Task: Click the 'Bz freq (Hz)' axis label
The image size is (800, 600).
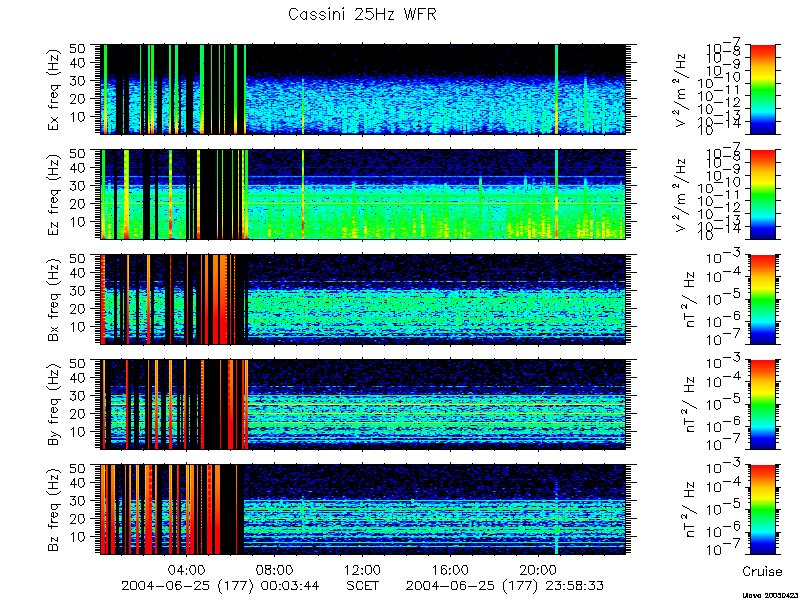Action: click(x=54, y=510)
